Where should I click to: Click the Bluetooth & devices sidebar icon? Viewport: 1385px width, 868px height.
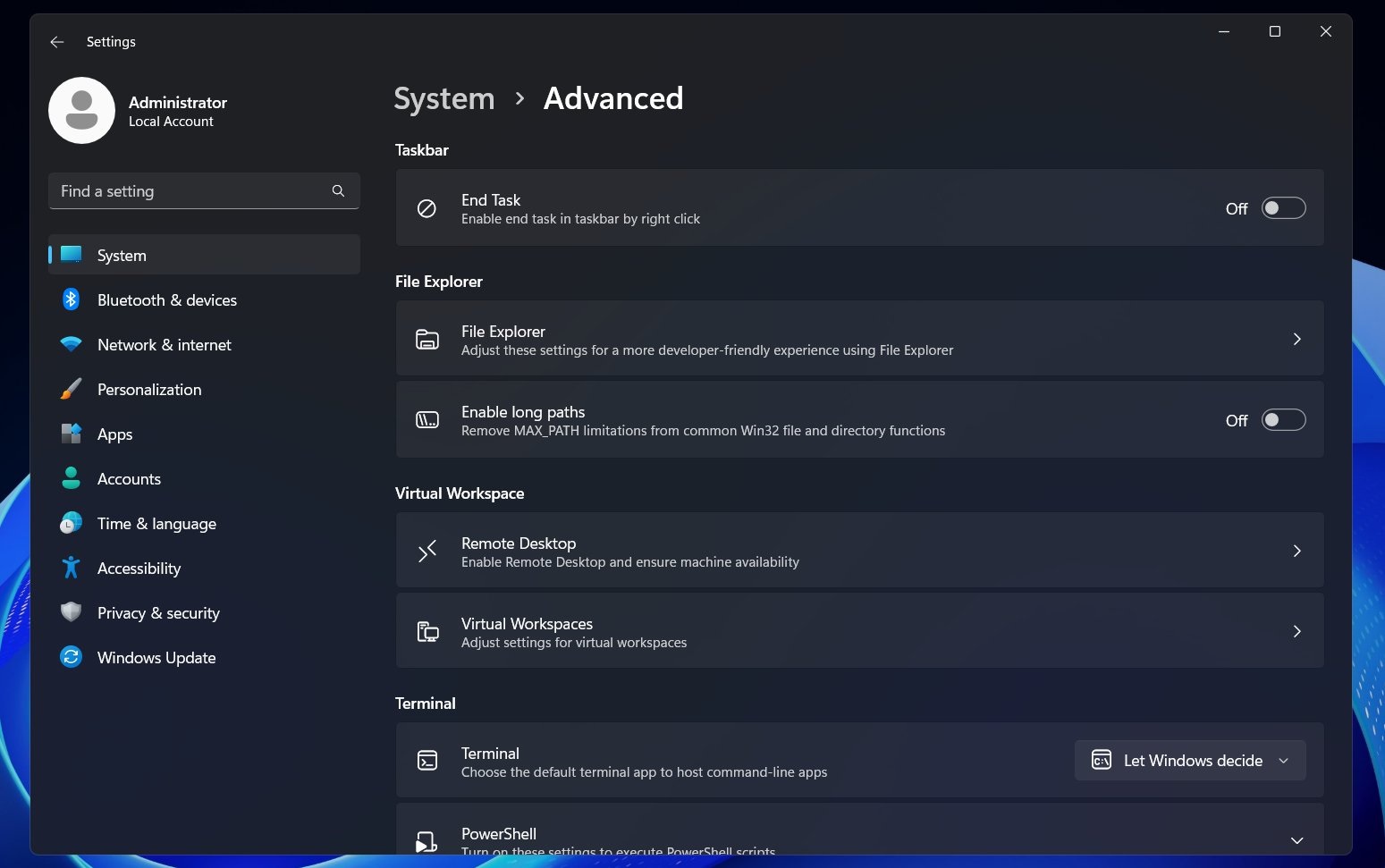coord(72,299)
